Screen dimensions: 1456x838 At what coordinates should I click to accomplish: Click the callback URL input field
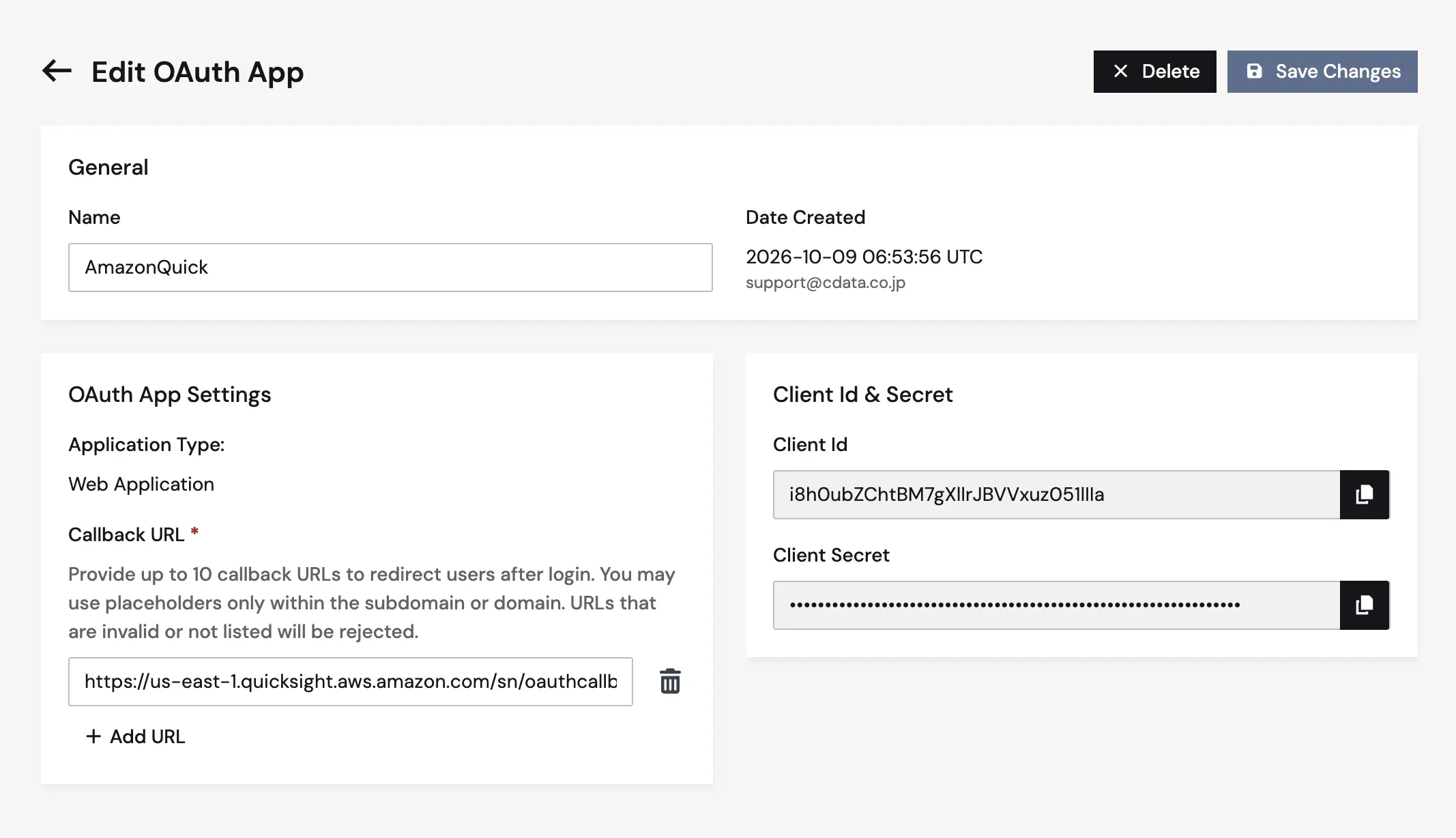pyautogui.click(x=351, y=682)
